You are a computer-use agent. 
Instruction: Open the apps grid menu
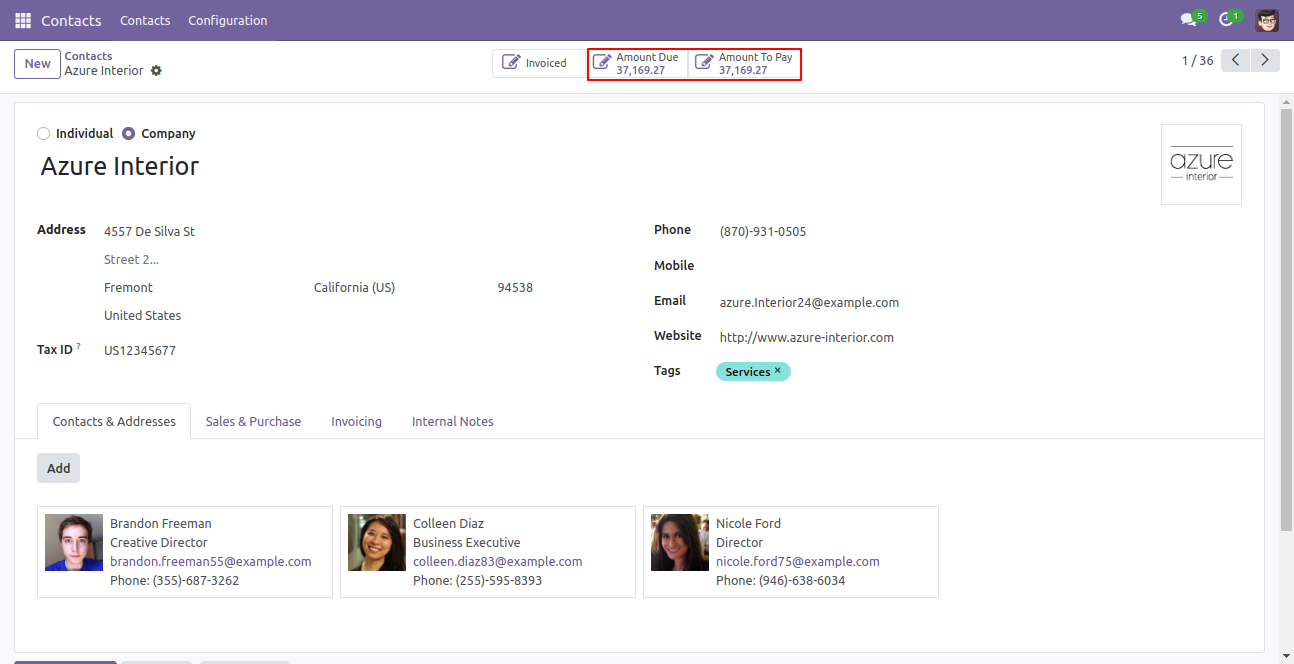[23, 20]
